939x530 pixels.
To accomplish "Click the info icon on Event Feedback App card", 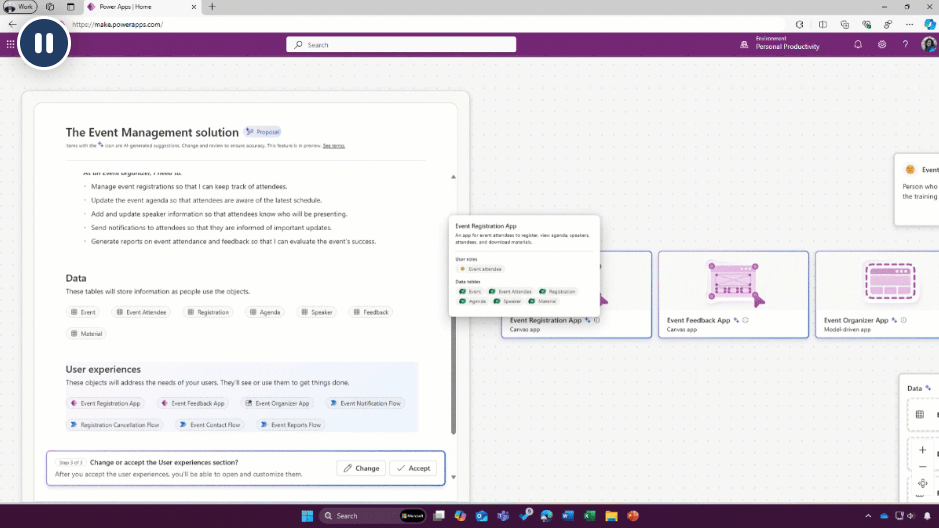I will coord(746,320).
